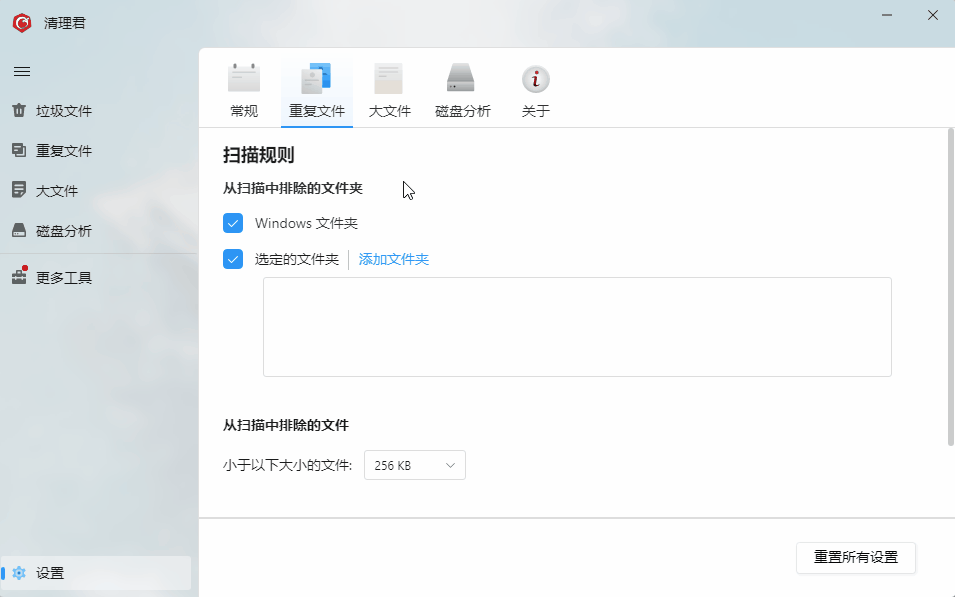Open the 256 KB file size dropdown
Viewport: 955px width, 597px height.
click(x=415, y=465)
